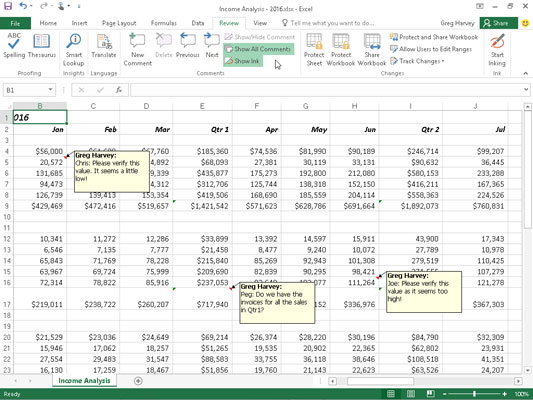This screenshot has height=400, width=533.
Task: Launch Smart Lookup
Action: pos(73,50)
